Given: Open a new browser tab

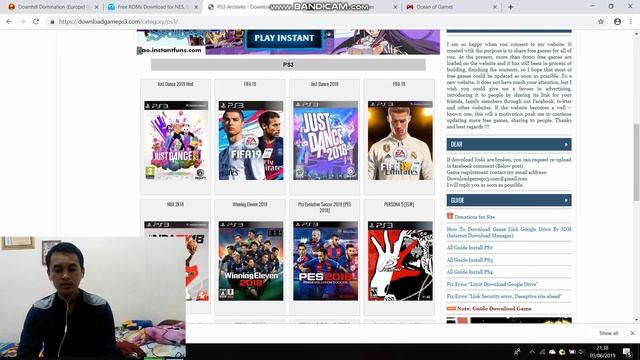Looking at the screenshot, I should point(511,7).
